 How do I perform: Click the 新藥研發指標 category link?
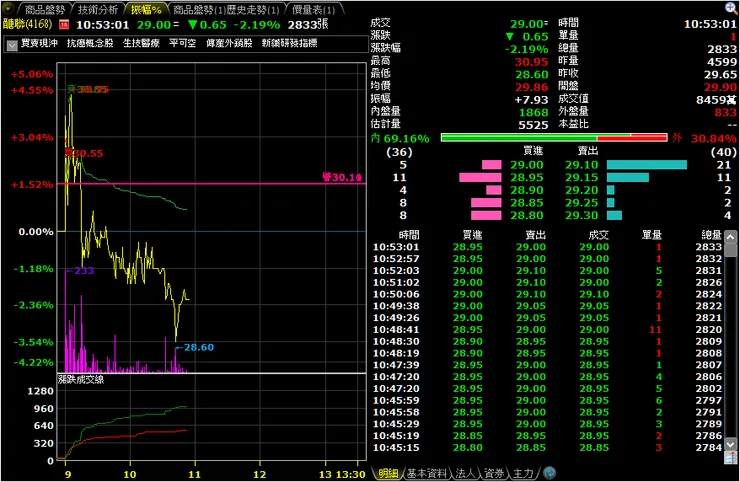click(289, 43)
